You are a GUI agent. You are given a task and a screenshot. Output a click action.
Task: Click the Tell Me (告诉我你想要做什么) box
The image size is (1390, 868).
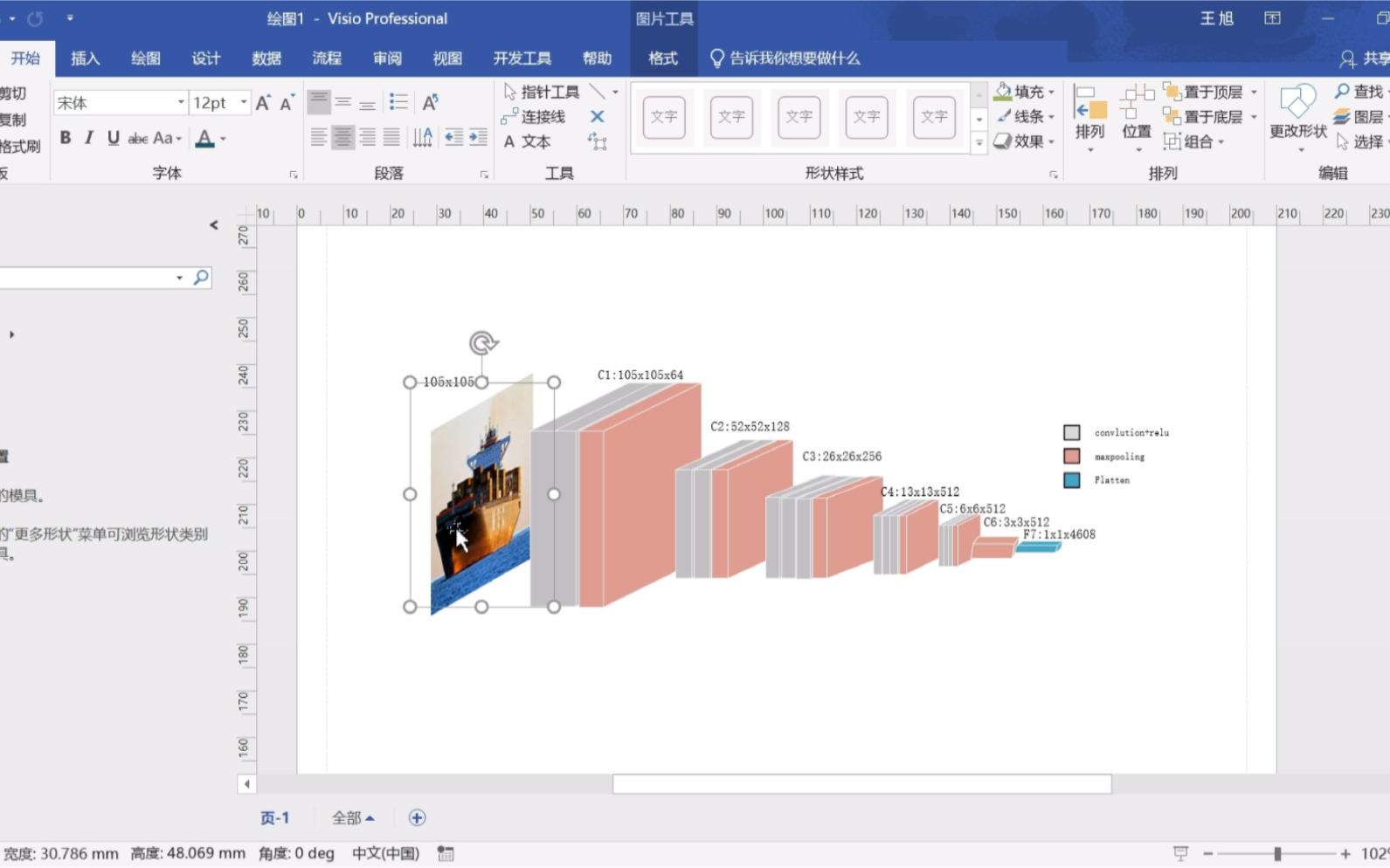click(x=785, y=59)
